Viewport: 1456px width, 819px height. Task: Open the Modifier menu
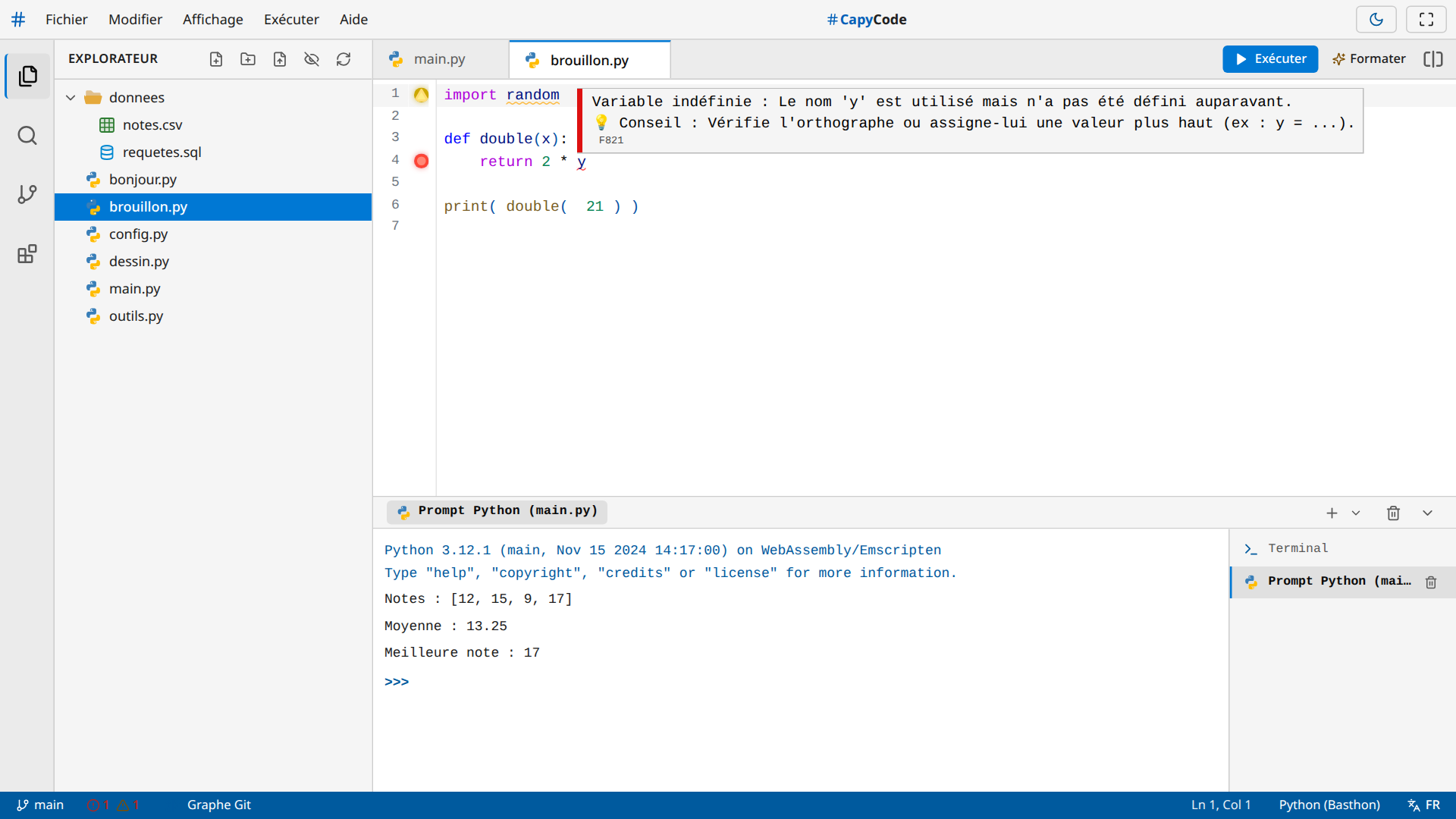coord(135,20)
